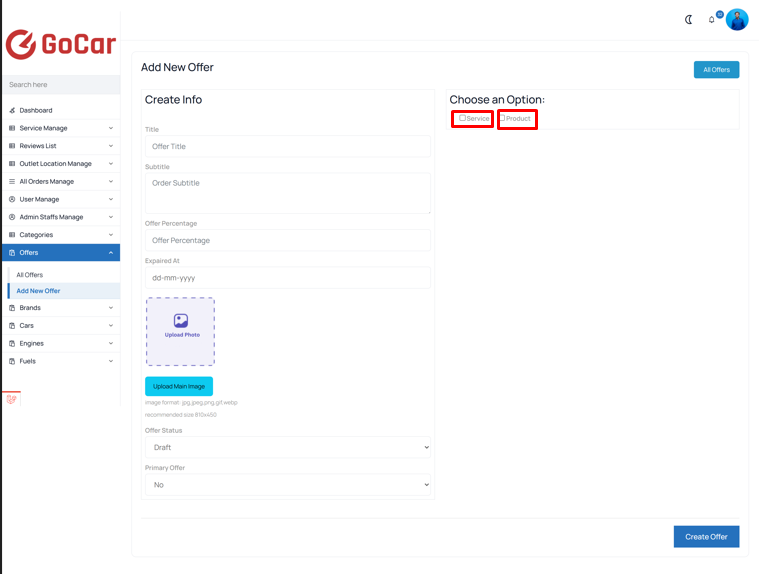Click the Categories sidebar icon

point(12,235)
